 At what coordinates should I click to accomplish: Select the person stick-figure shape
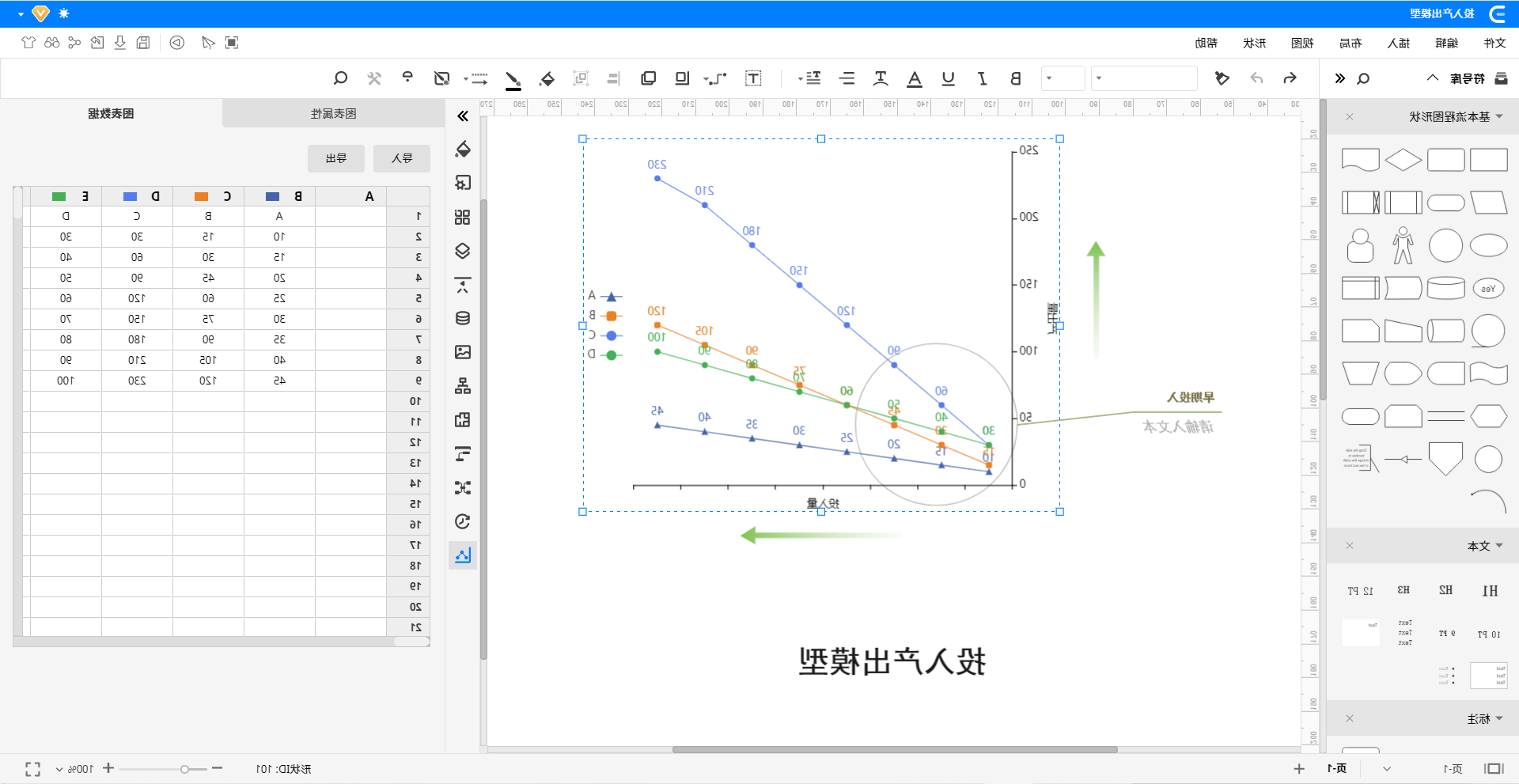(1403, 245)
